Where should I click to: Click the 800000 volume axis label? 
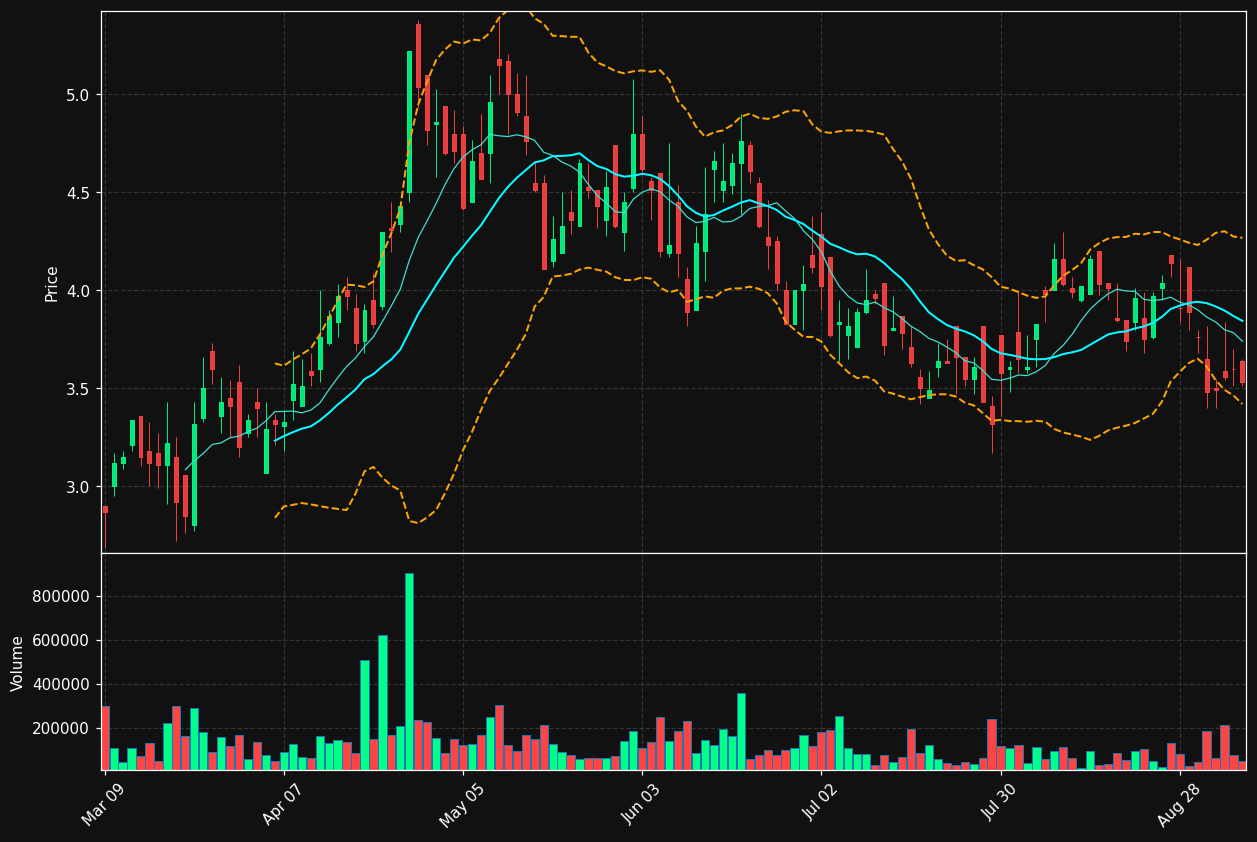point(62,597)
